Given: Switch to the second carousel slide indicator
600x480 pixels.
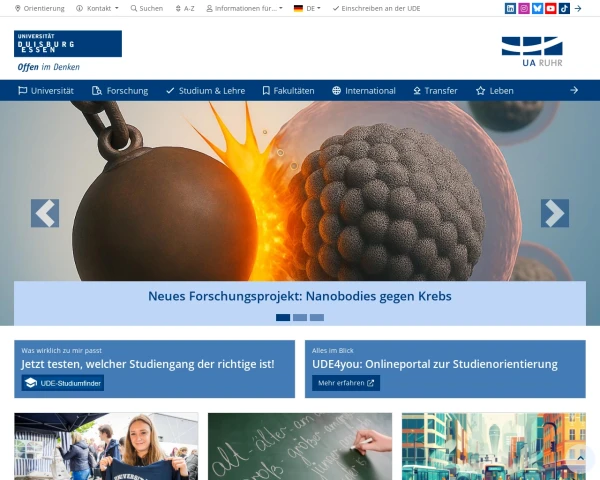Looking at the screenshot, I should coord(300,317).
